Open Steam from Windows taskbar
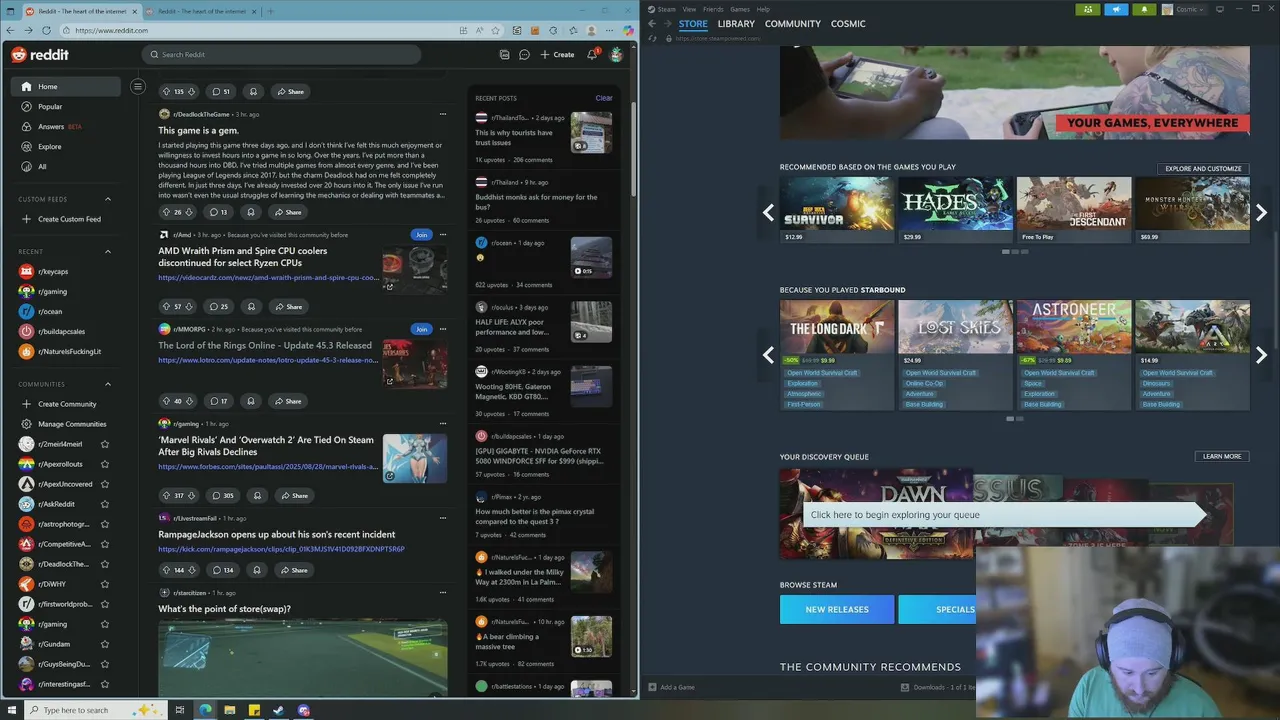Image resolution: width=1280 pixels, height=720 pixels. point(278,710)
